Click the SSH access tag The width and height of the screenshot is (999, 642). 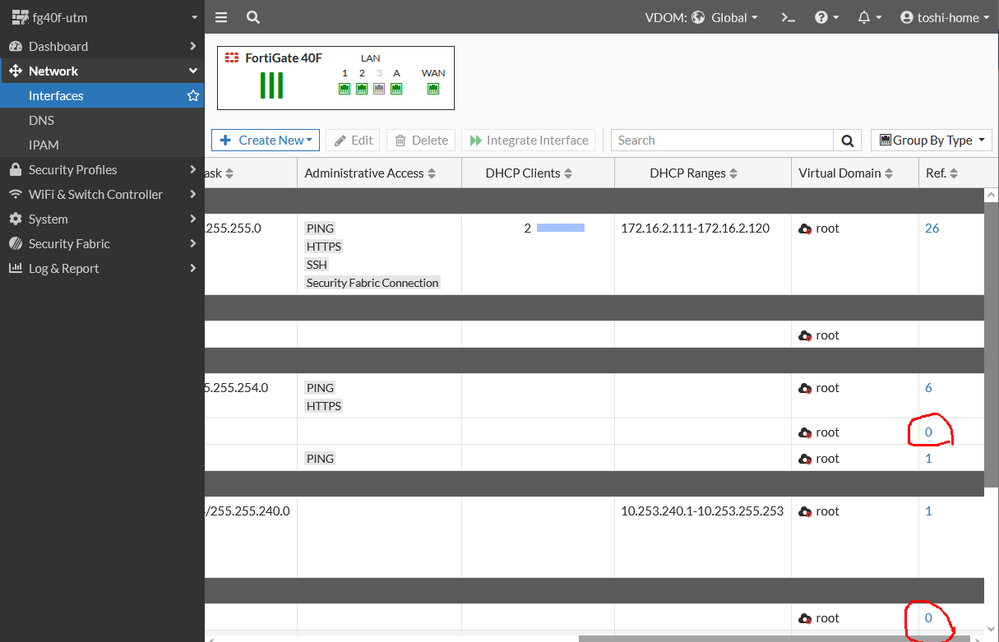pyautogui.click(x=317, y=264)
